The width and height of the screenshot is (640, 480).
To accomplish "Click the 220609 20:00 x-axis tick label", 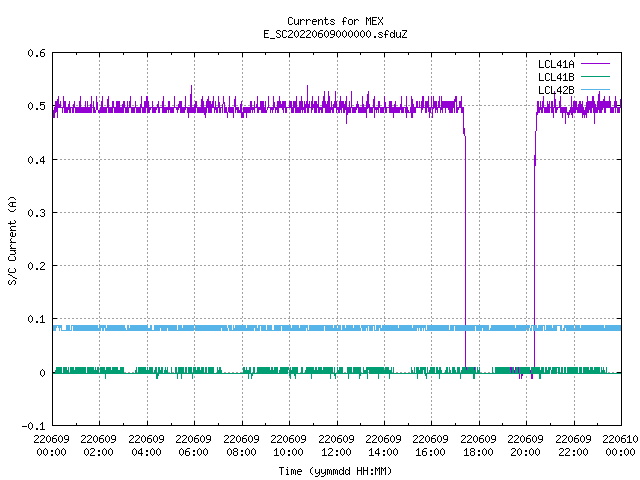I will (x=526, y=445).
